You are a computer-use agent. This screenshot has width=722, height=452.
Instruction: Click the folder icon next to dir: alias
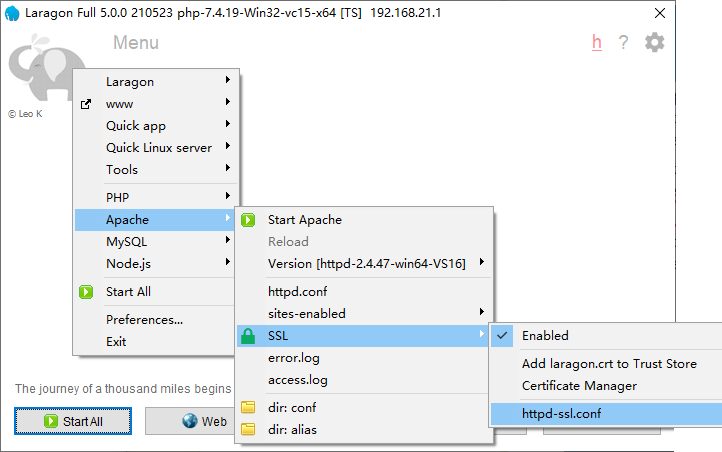[x=248, y=429]
